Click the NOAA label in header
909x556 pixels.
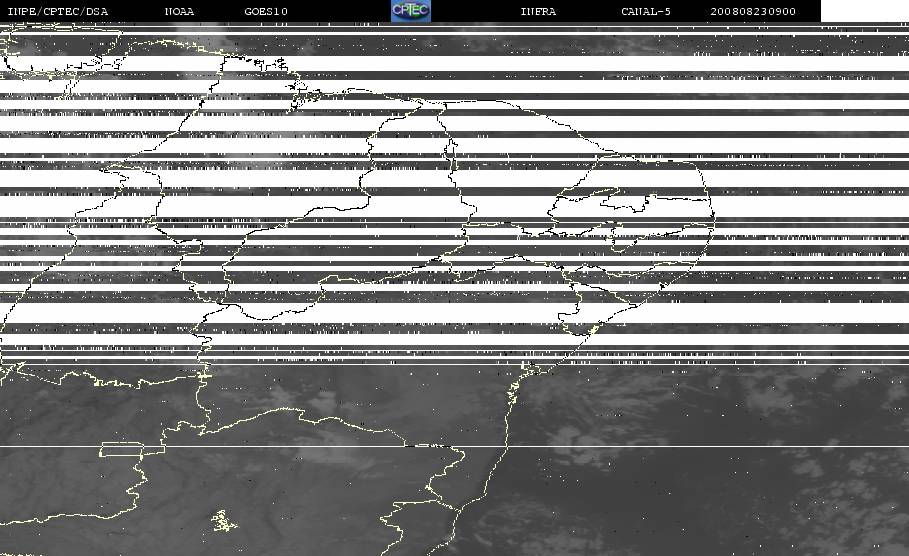click(179, 12)
